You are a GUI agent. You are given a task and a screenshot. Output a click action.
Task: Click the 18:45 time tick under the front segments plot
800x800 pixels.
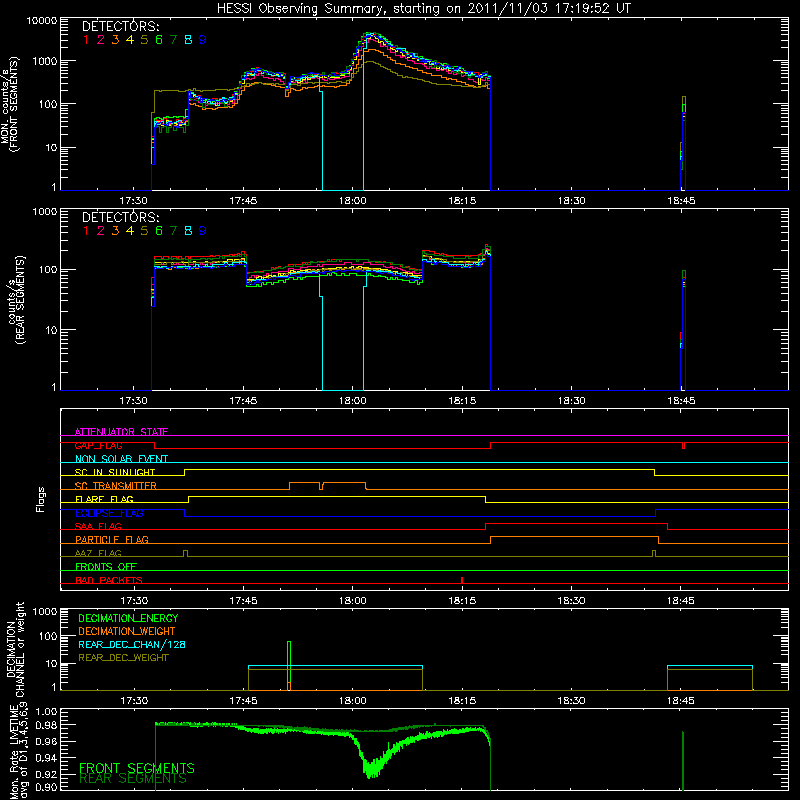[681, 201]
